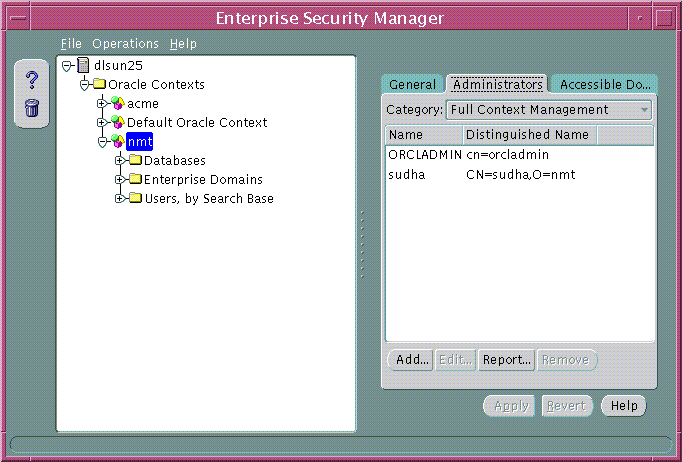Open the Operations menu

(125, 44)
